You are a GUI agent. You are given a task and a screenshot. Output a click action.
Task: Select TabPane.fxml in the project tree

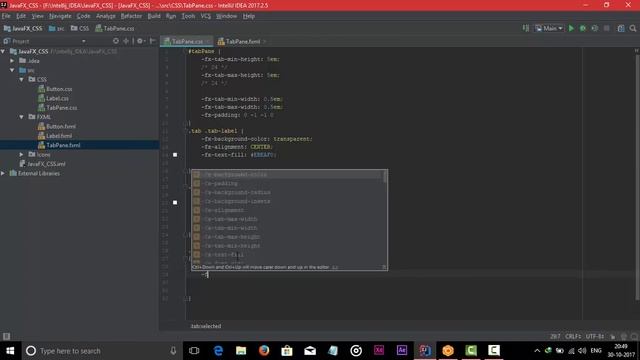[63, 145]
